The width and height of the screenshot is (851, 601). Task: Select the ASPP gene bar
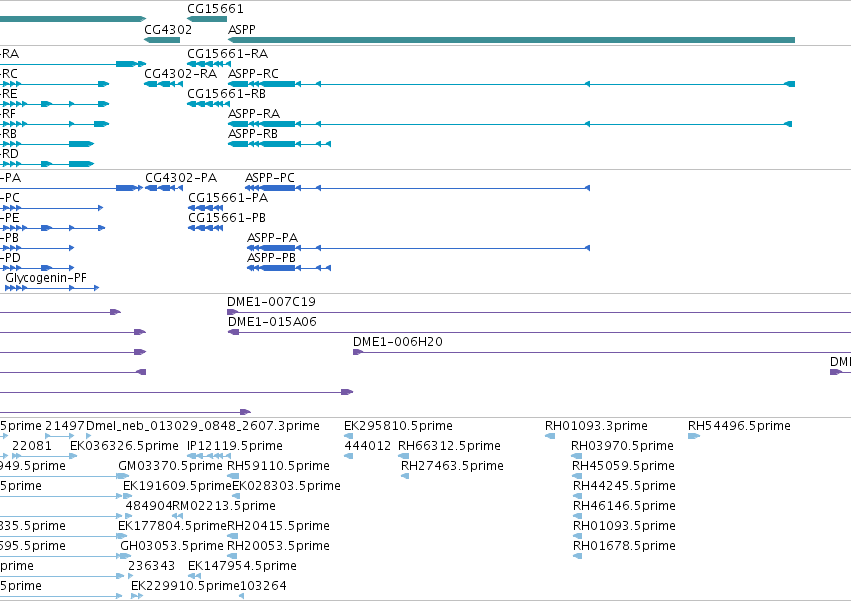tap(511, 40)
